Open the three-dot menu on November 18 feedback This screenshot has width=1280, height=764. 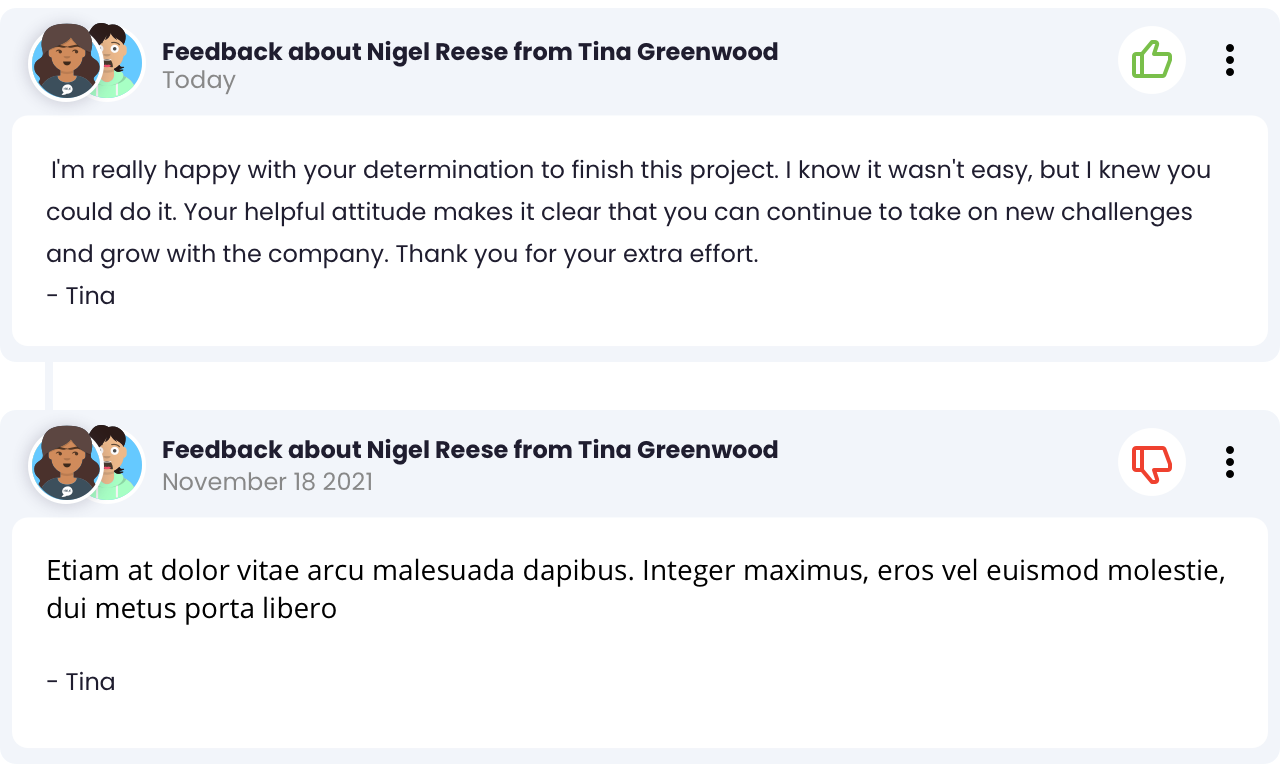tap(1230, 462)
